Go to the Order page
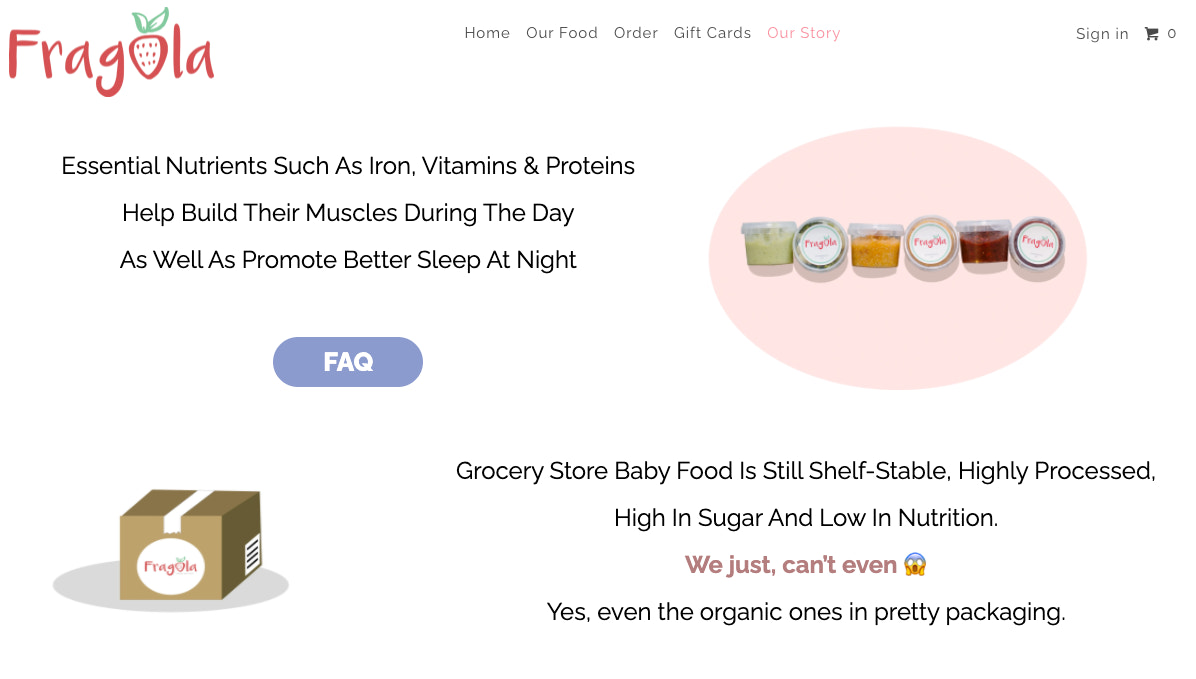Screen dimensions: 1196x679 (x=636, y=33)
